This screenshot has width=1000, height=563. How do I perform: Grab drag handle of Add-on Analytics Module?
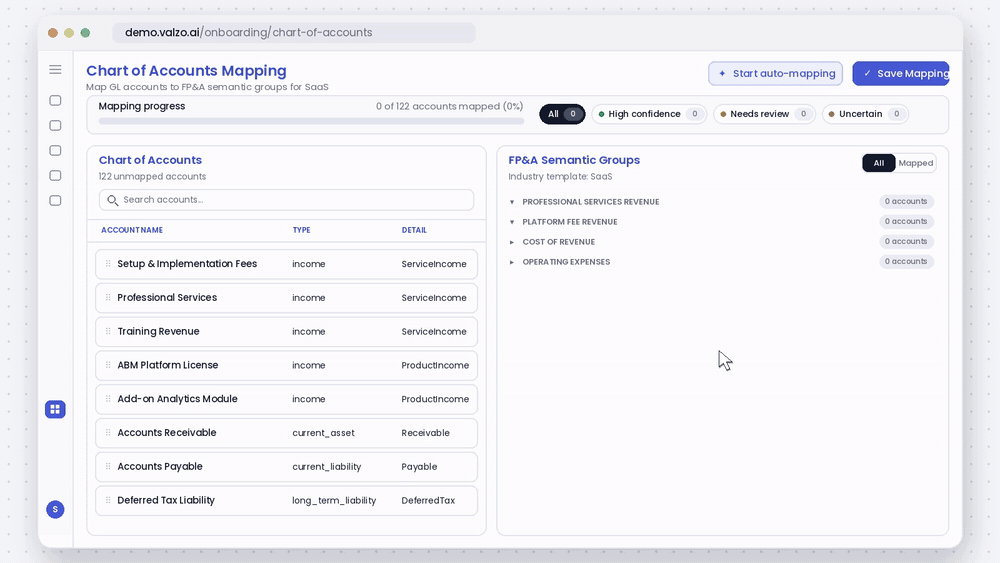[x=108, y=398]
